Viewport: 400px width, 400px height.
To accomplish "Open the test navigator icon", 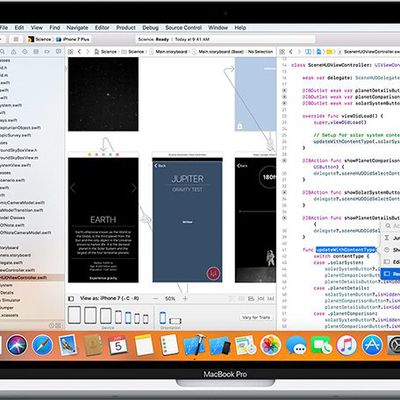I will [x=25, y=52].
